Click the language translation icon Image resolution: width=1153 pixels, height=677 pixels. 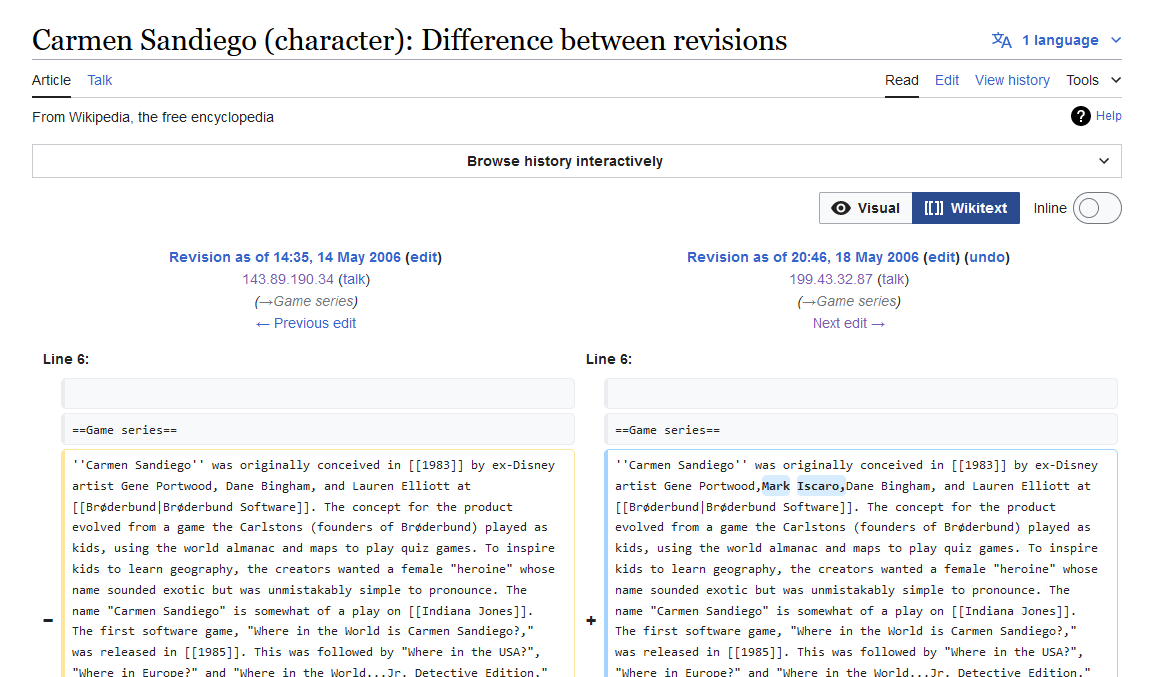click(x=1002, y=40)
